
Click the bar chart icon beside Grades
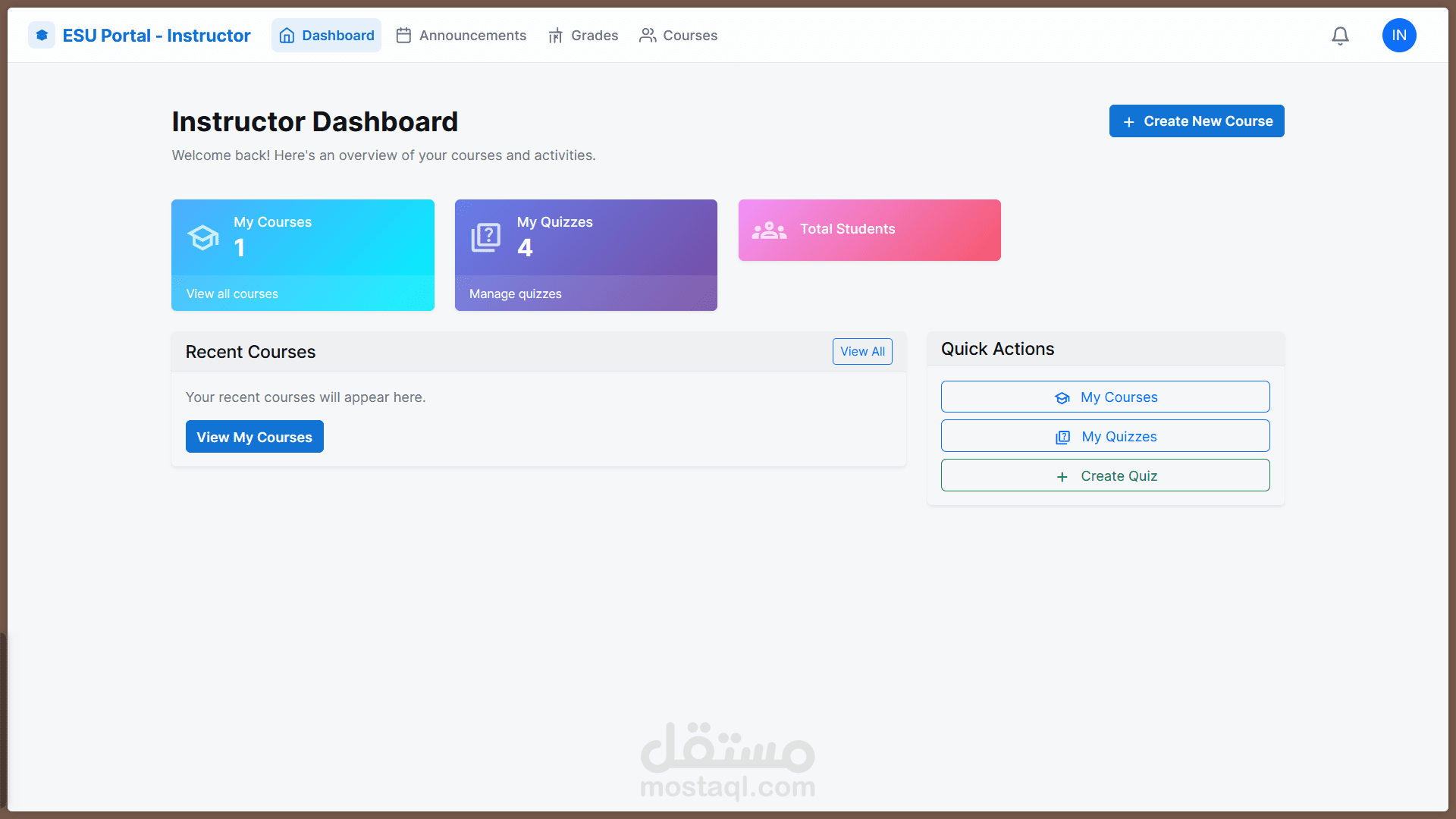[554, 35]
